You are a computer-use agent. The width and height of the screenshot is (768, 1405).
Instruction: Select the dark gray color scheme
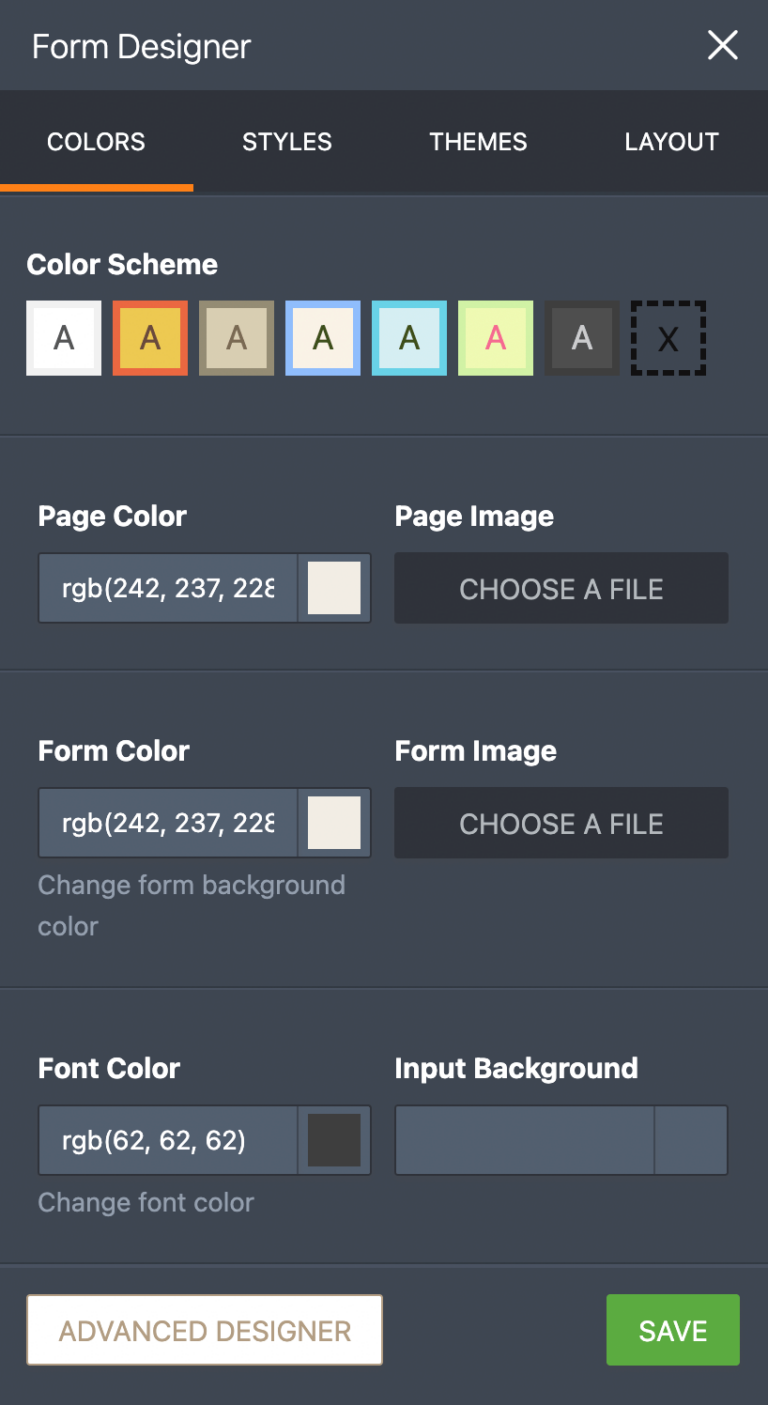[x=581, y=338]
